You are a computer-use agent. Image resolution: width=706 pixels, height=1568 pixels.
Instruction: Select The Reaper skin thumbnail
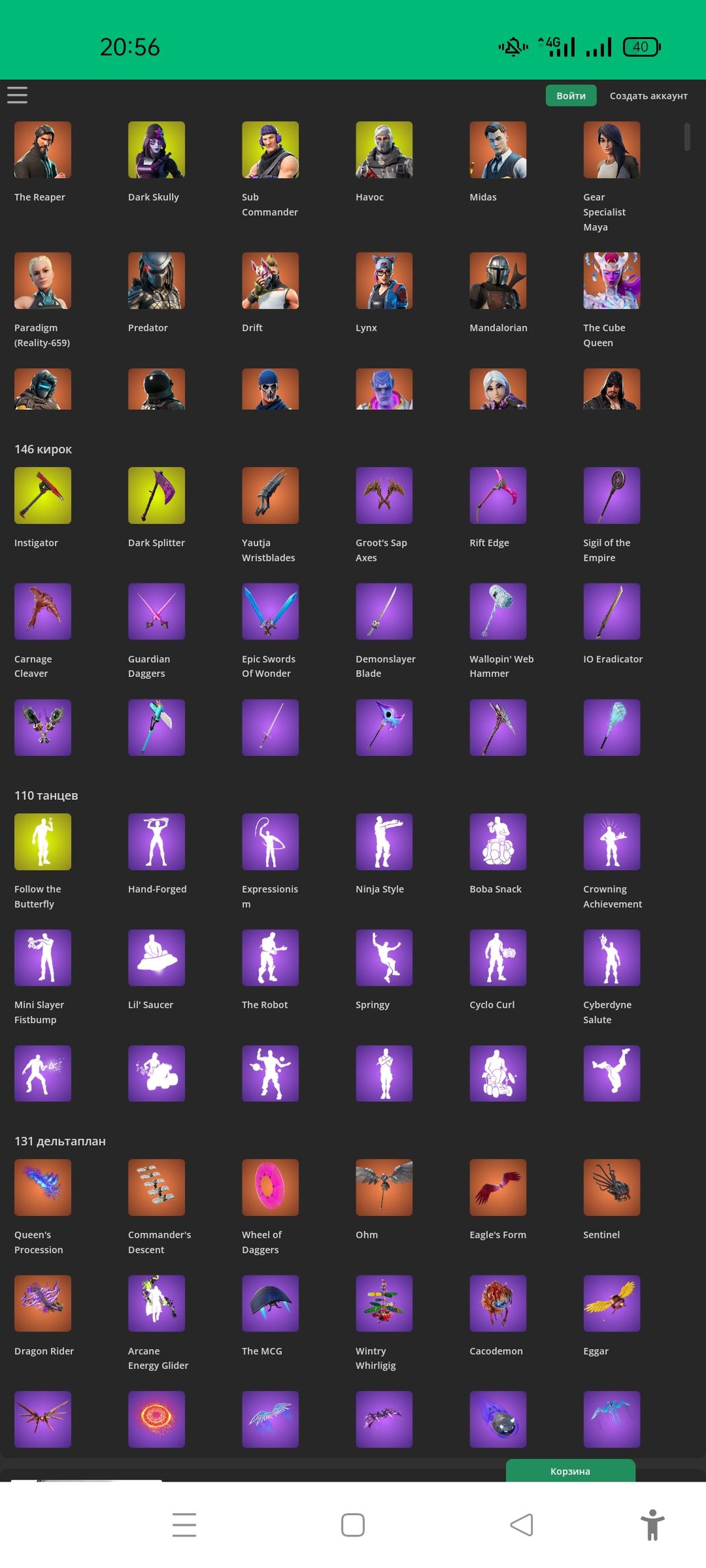point(43,150)
